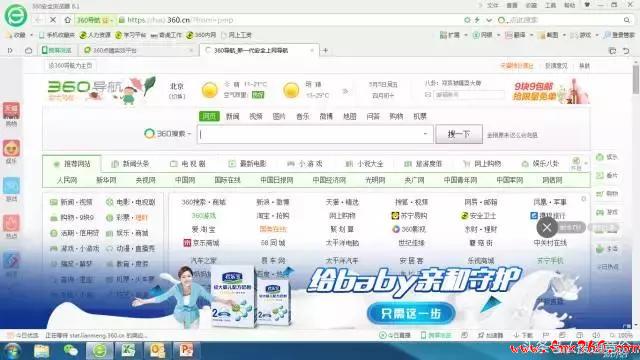Dismiss the baby formula ad with X

[x=547, y=228]
